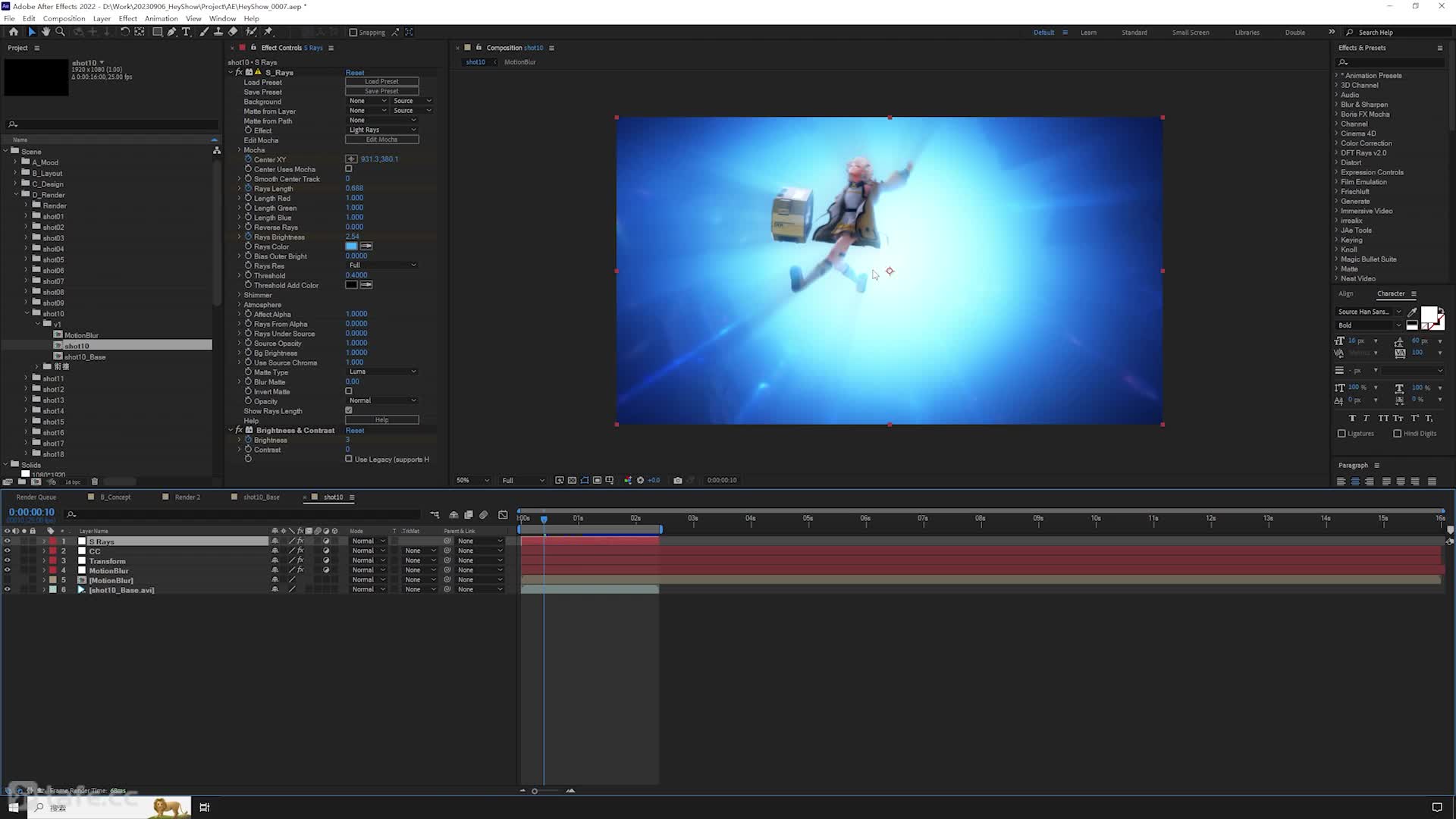Viewport: 1456px width, 819px height.
Task: Select the Rotation tool
Action: [x=125, y=32]
